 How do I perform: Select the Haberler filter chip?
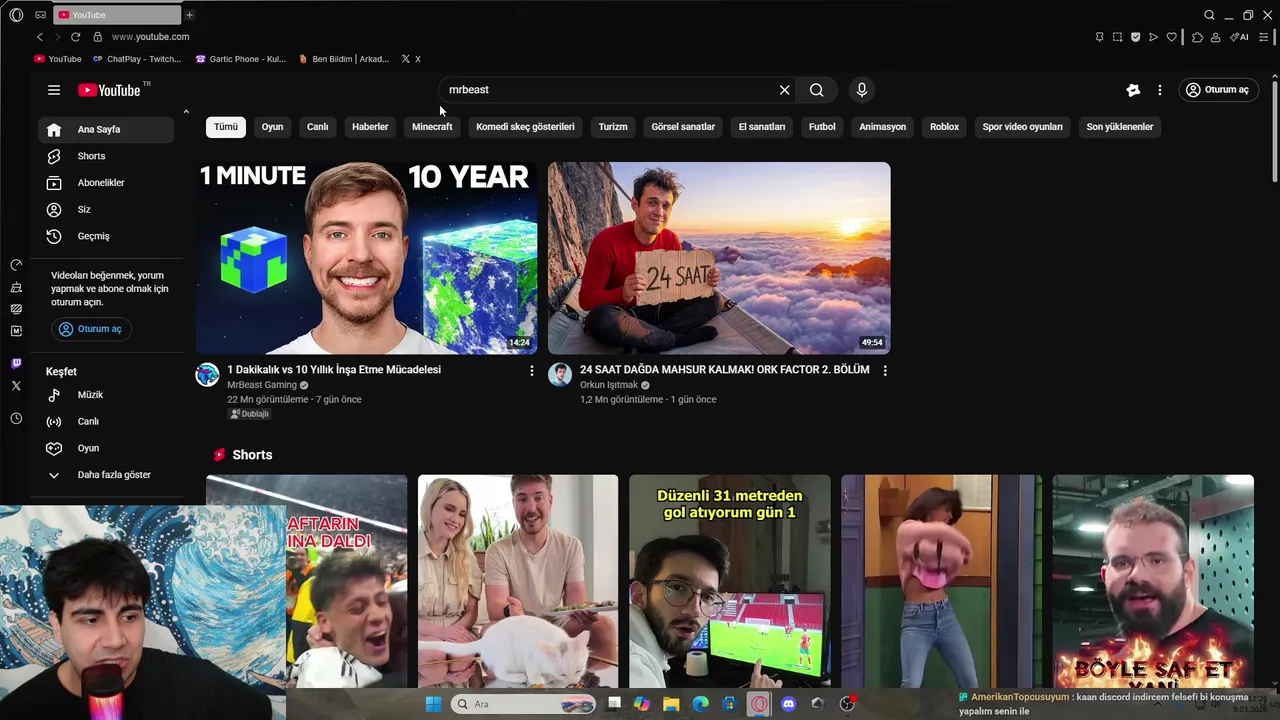tap(370, 127)
